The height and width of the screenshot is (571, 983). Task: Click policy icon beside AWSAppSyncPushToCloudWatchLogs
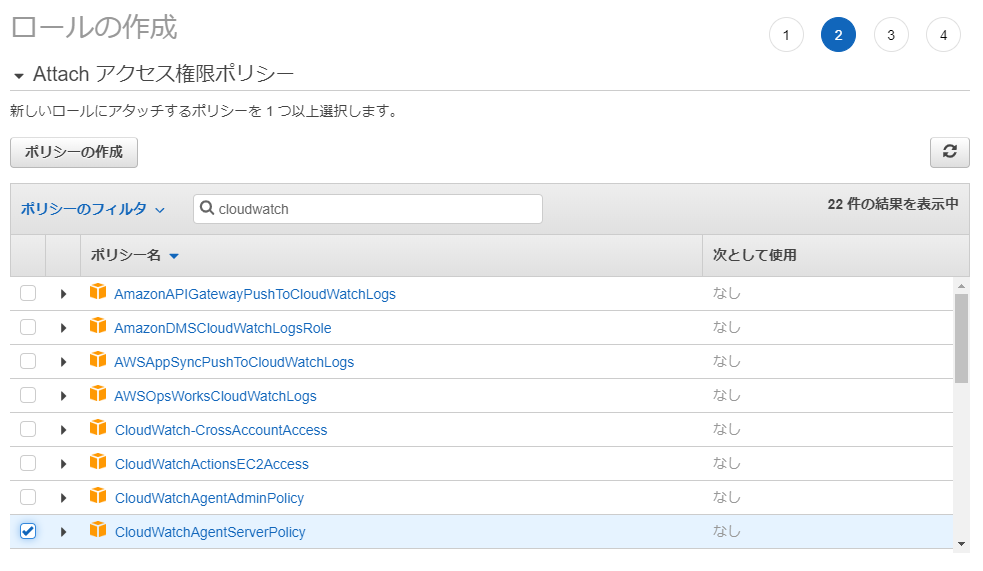(98, 360)
